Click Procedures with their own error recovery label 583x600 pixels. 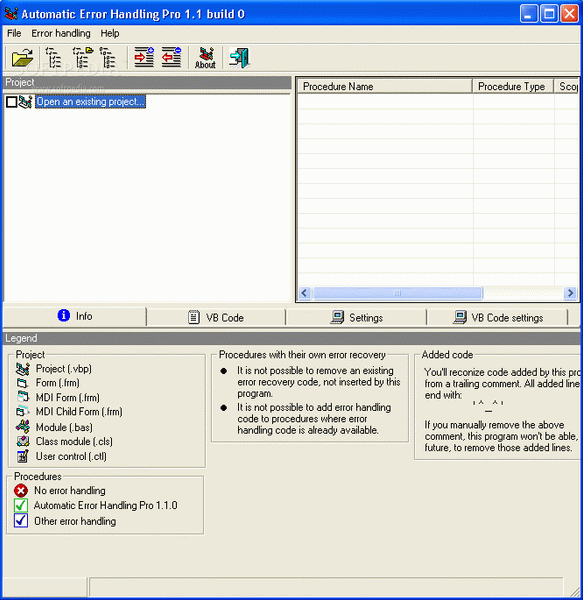point(302,355)
